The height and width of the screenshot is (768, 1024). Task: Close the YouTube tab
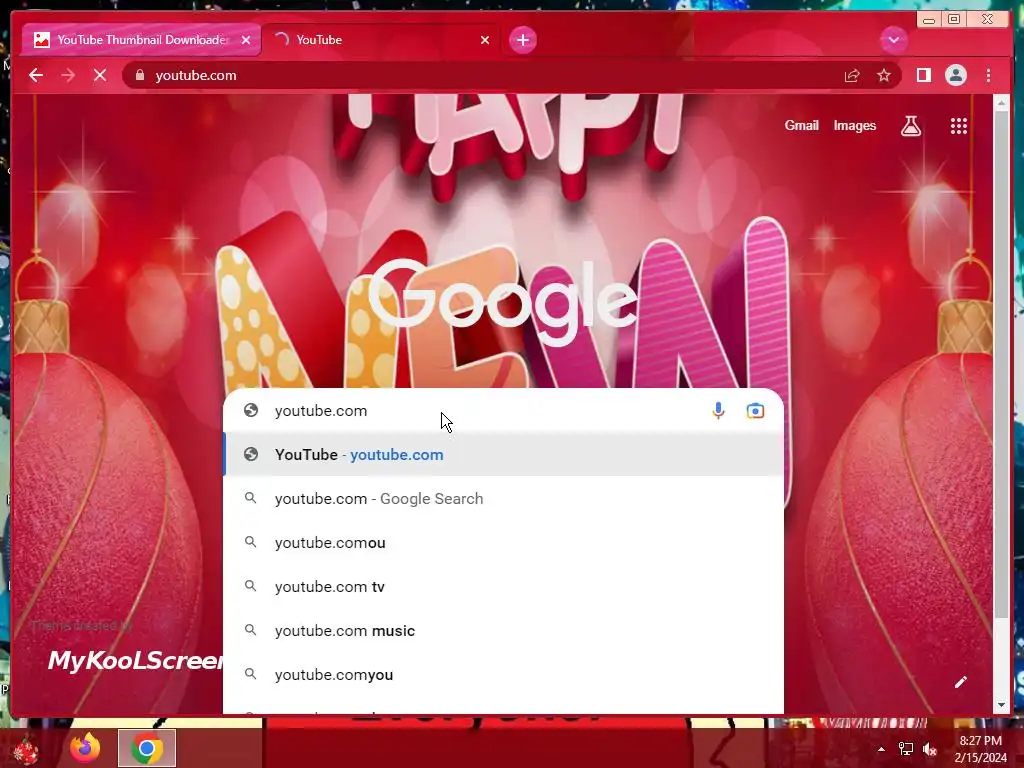(485, 40)
